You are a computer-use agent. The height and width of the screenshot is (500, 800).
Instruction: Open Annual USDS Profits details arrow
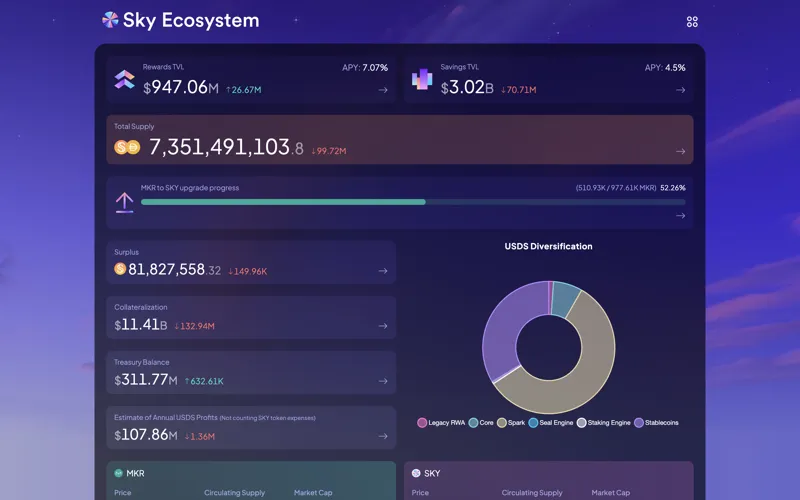pos(383,436)
